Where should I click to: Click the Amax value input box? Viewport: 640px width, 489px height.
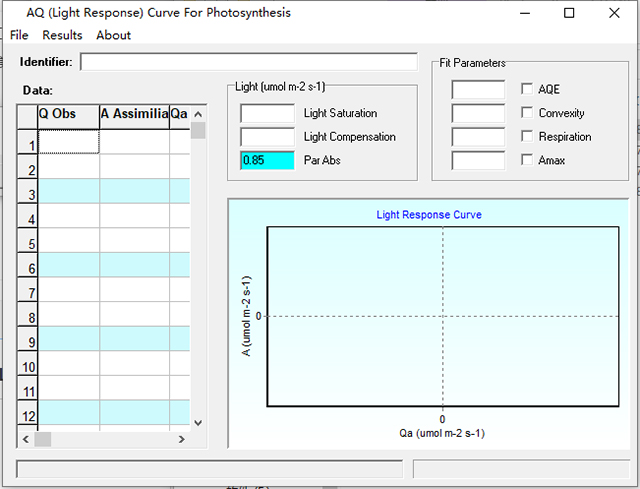[478, 160]
